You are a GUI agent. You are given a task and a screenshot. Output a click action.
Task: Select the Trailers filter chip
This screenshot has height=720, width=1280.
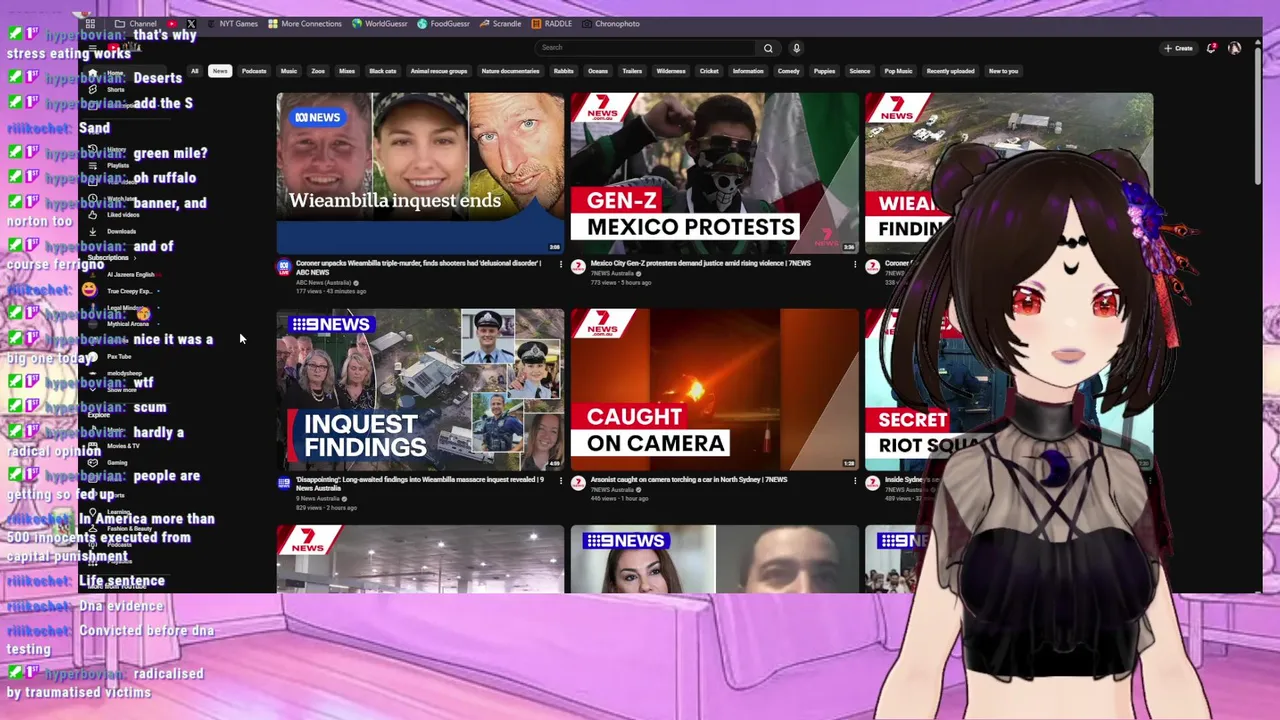click(632, 71)
